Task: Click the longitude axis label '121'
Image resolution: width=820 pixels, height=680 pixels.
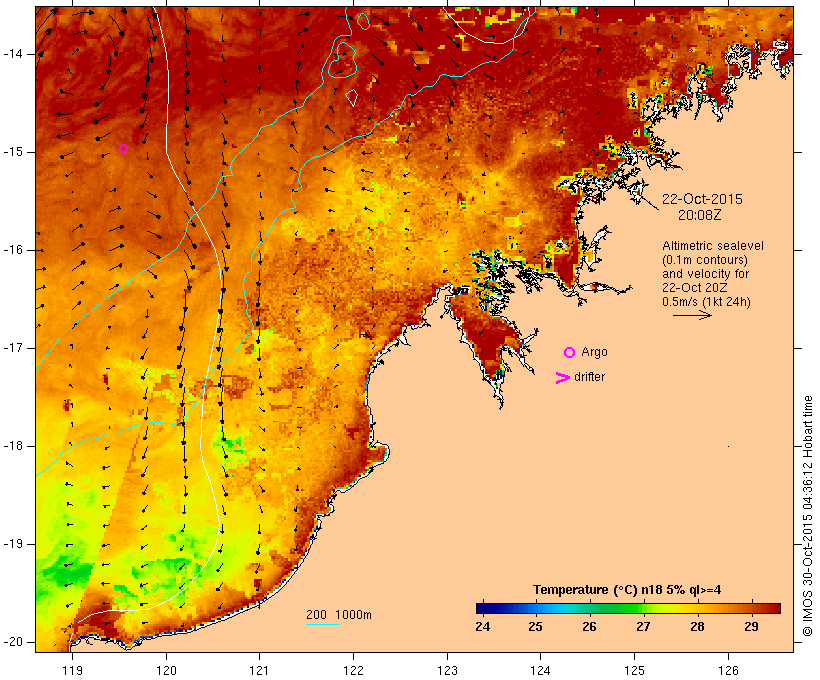Action: click(259, 670)
